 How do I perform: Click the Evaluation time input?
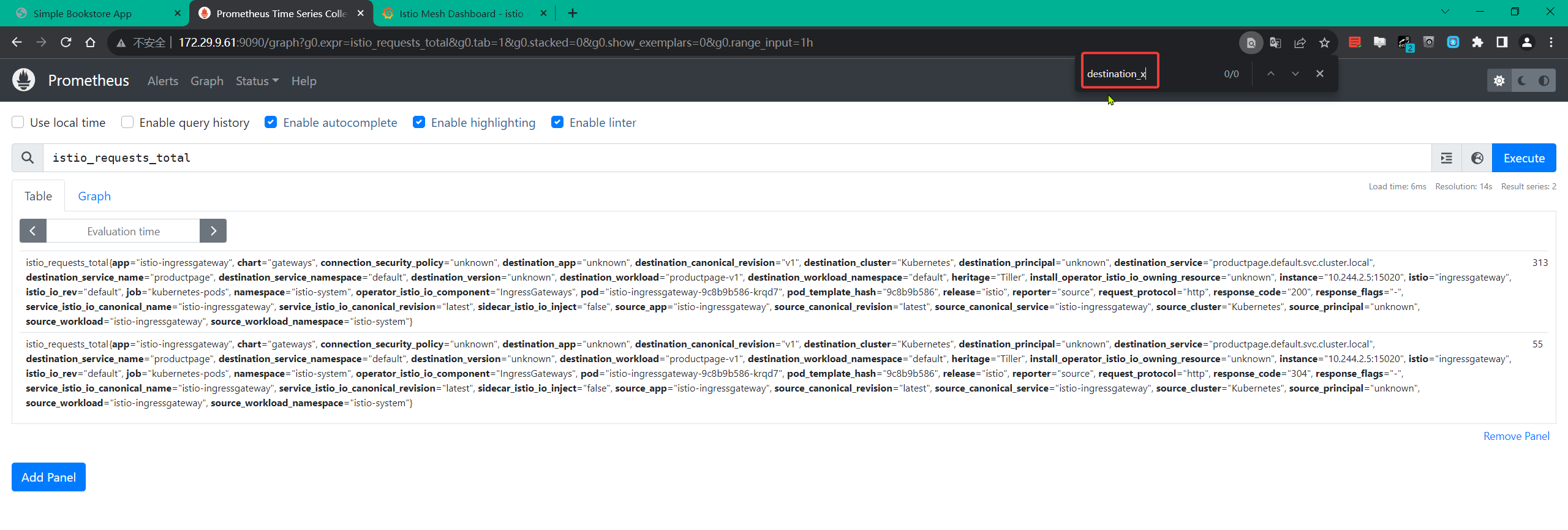tap(123, 231)
